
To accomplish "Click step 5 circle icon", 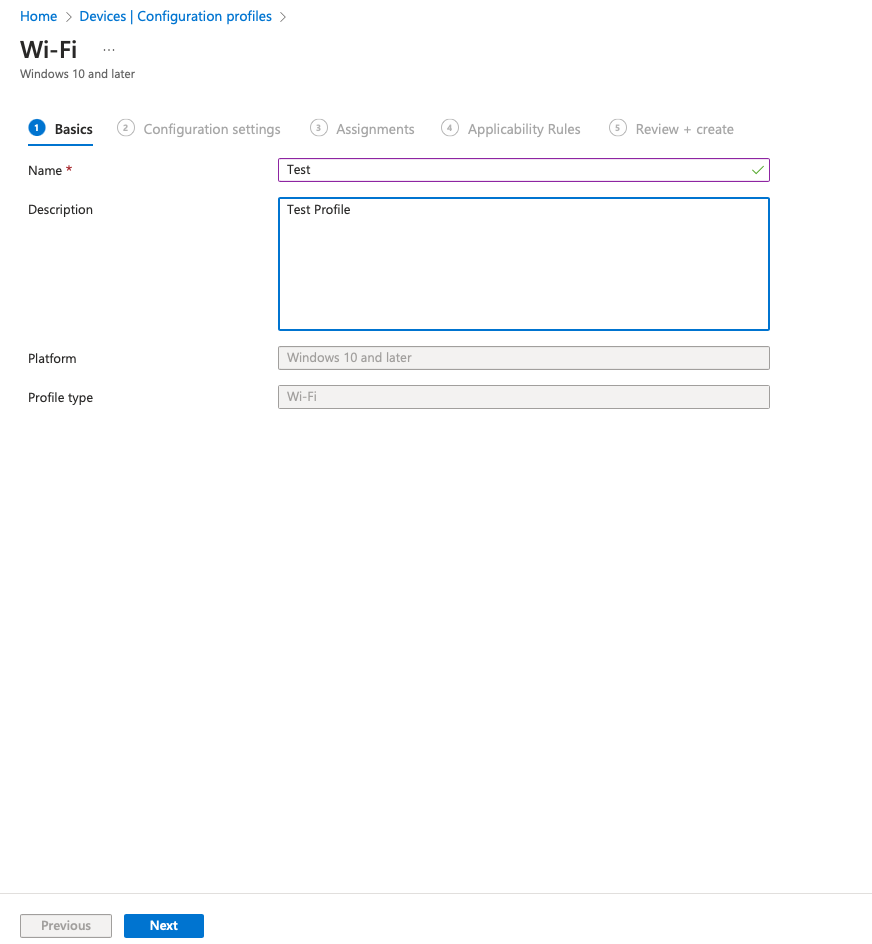I will 617,128.
